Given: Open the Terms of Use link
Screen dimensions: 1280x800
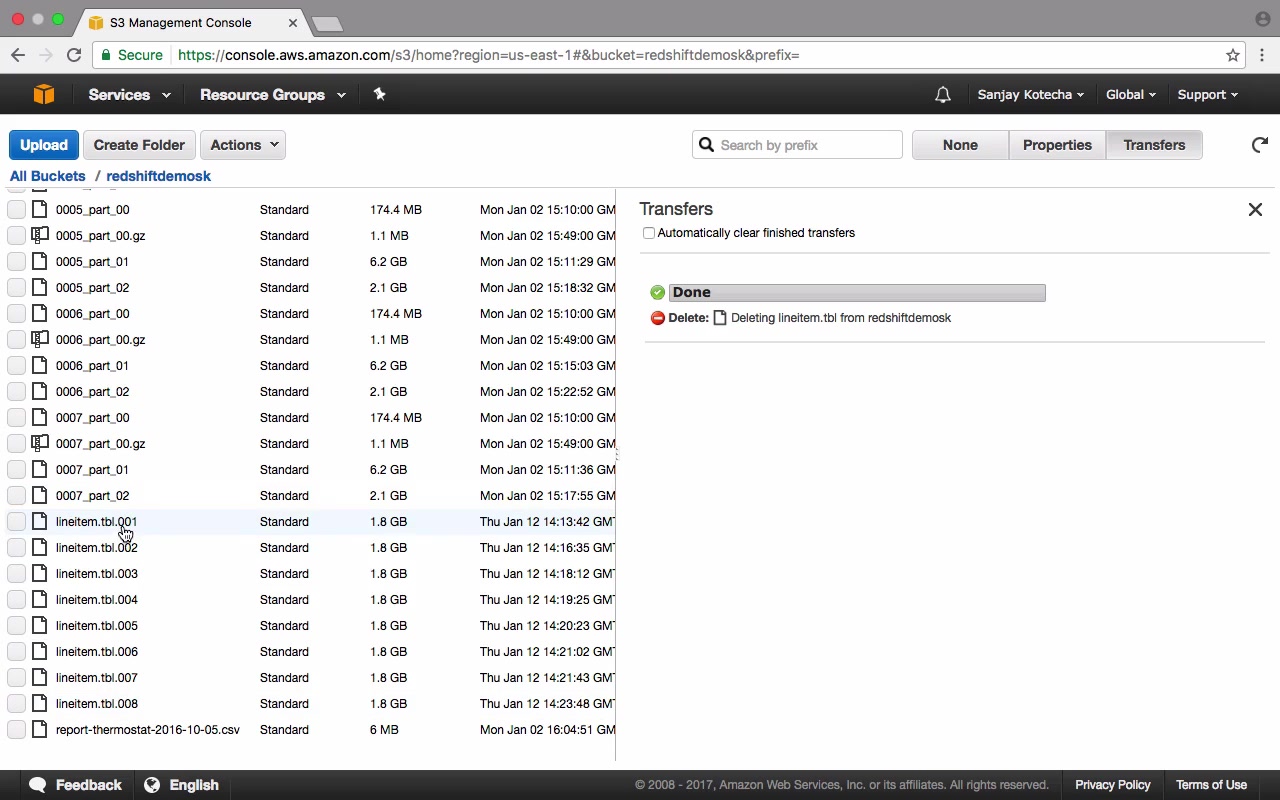Looking at the screenshot, I should tap(1211, 785).
